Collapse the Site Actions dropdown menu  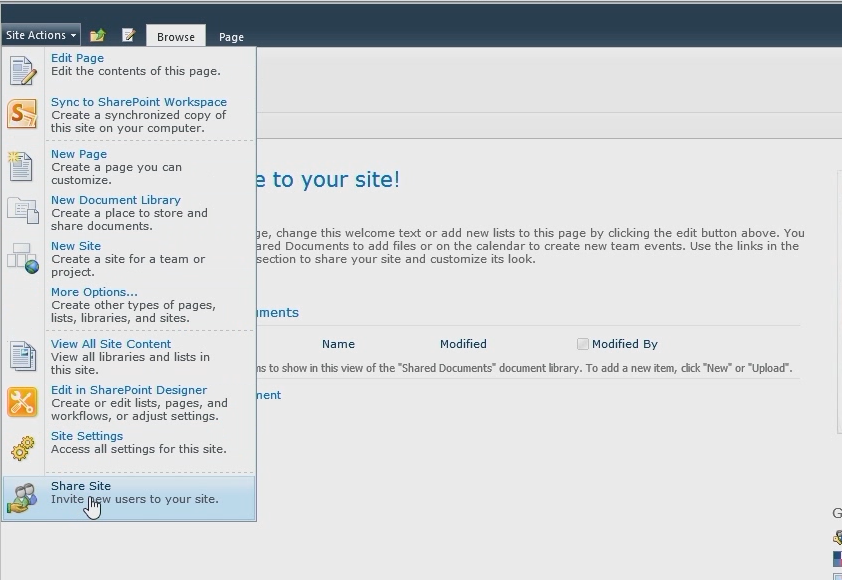[41, 35]
